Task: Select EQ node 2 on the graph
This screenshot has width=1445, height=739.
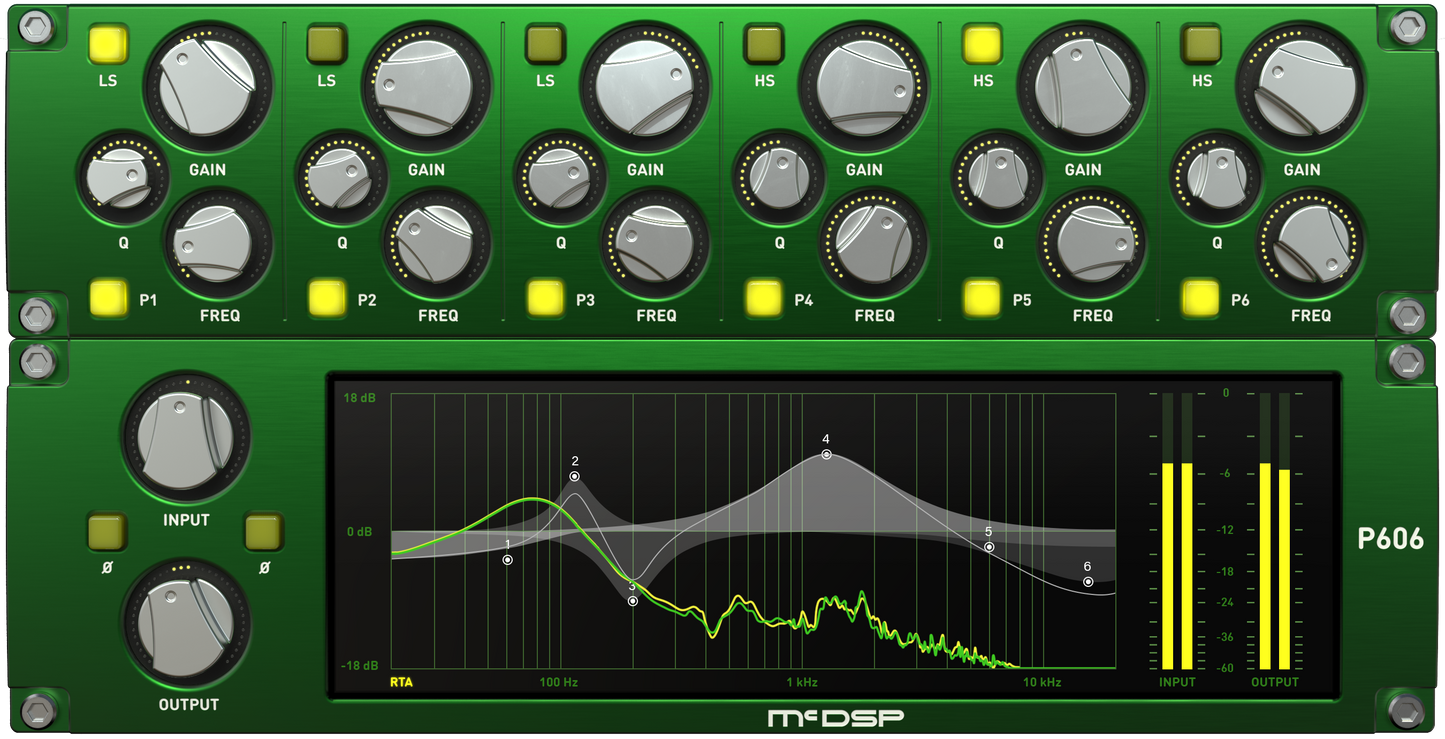Action: pos(575,477)
